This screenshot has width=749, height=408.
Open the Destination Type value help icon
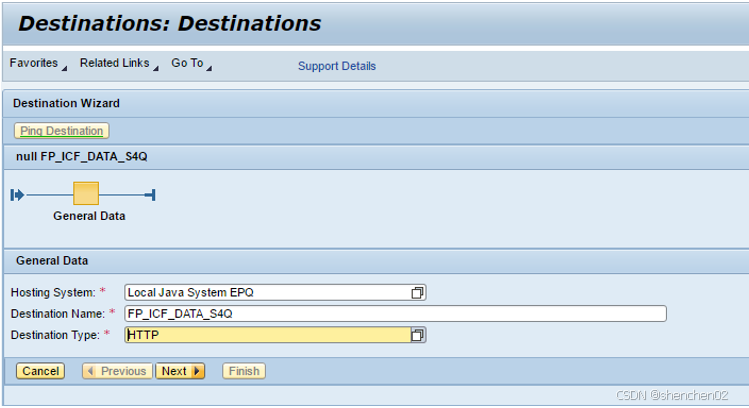pyautogui.click(x=418, y=335)
